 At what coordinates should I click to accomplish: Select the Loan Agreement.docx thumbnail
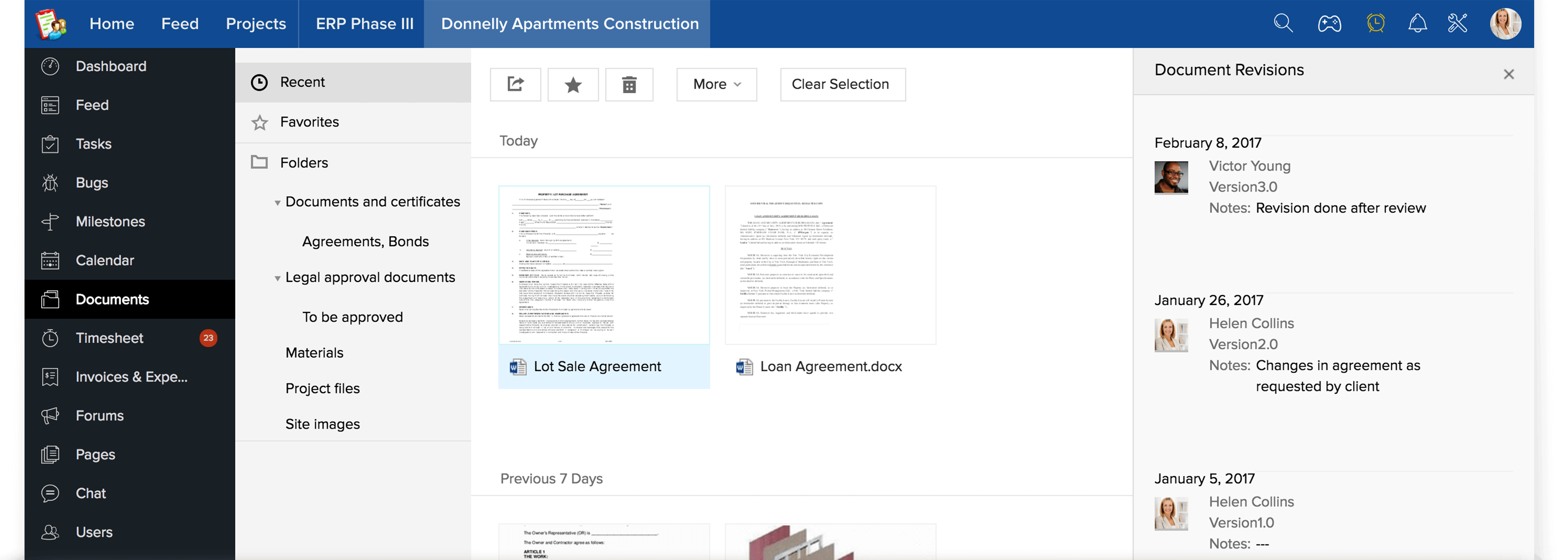pyautogui.click(x=830, y=265)
